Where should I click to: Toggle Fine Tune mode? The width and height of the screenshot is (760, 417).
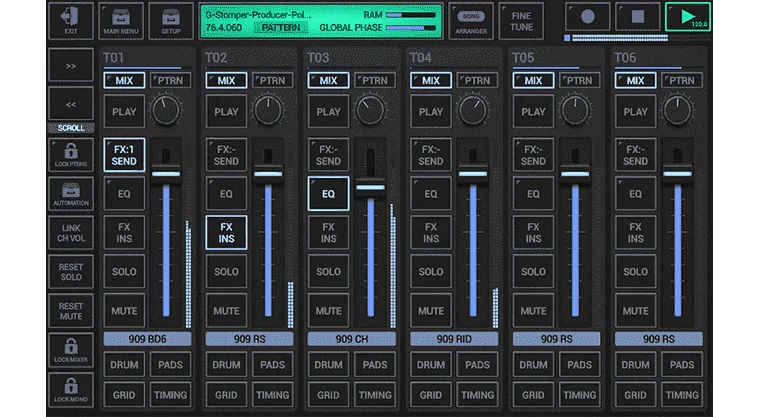(521, 20)
